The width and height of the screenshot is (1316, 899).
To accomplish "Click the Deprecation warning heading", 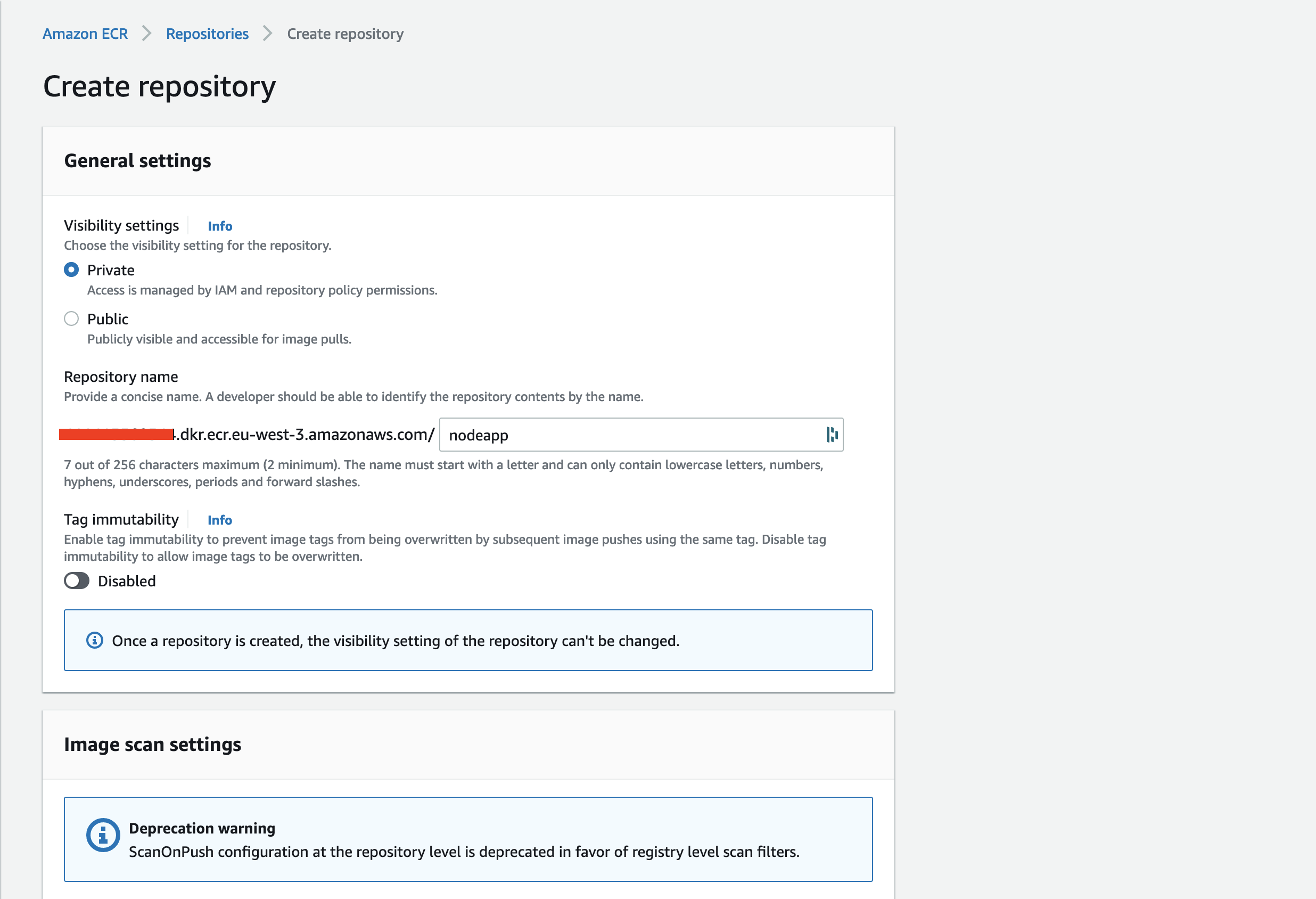I will tap(202, 828).
